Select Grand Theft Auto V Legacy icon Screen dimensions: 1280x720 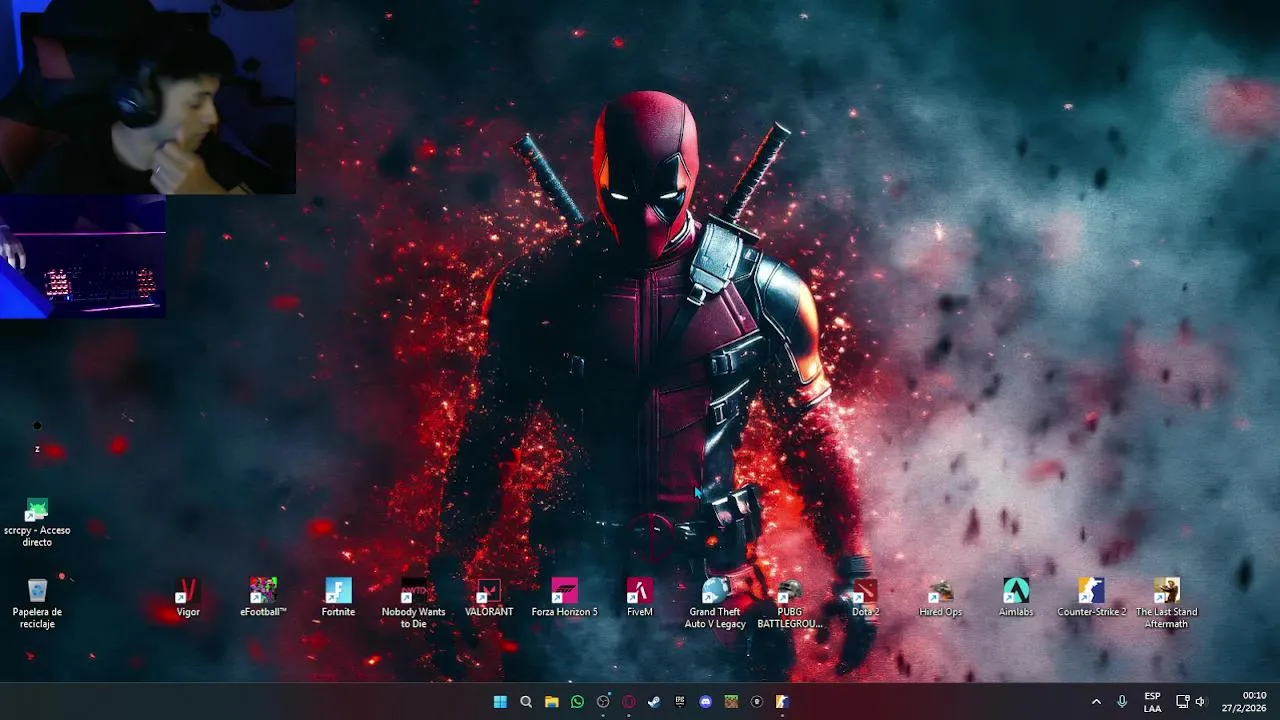(715, 603)
